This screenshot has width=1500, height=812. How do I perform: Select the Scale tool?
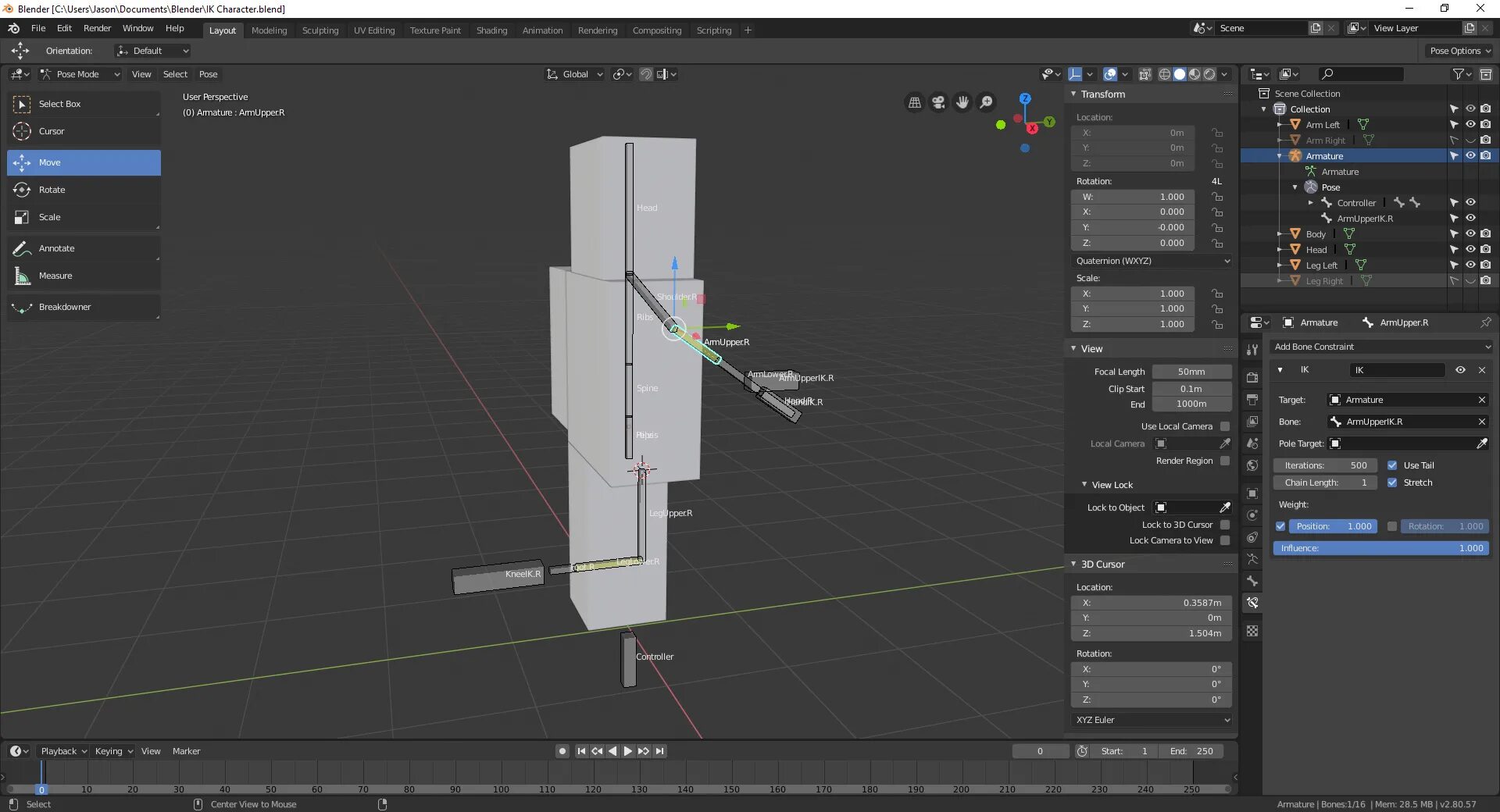(49, 217)
